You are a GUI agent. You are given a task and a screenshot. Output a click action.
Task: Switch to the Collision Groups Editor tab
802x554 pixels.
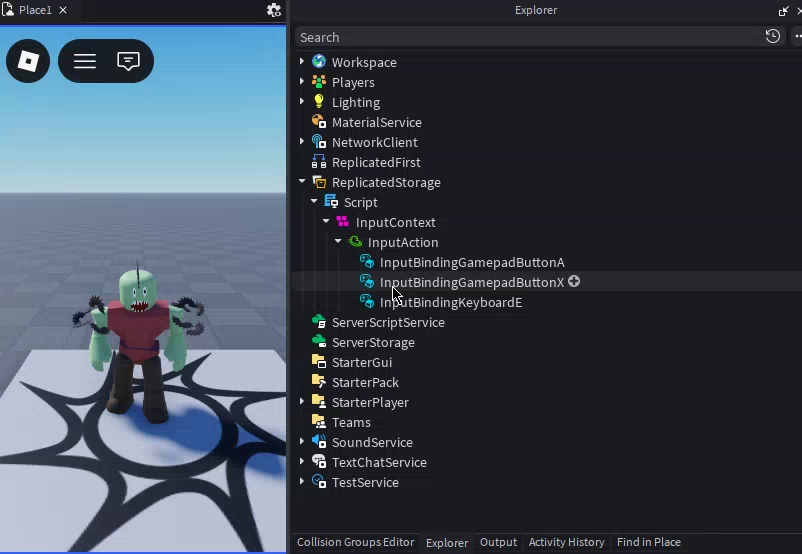pos(355,542)
